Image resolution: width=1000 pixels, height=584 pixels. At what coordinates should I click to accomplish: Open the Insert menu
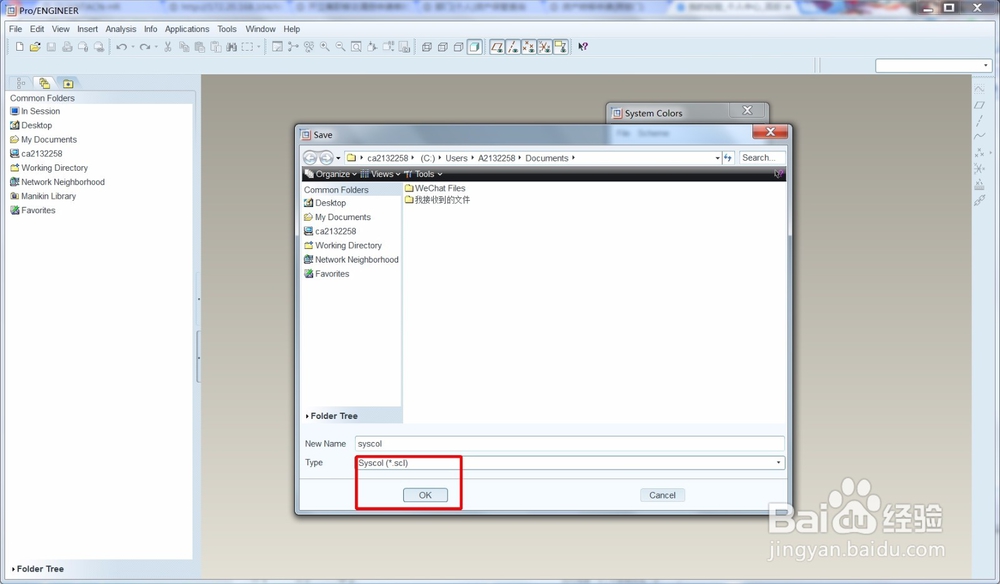click(x=87, y=29)
